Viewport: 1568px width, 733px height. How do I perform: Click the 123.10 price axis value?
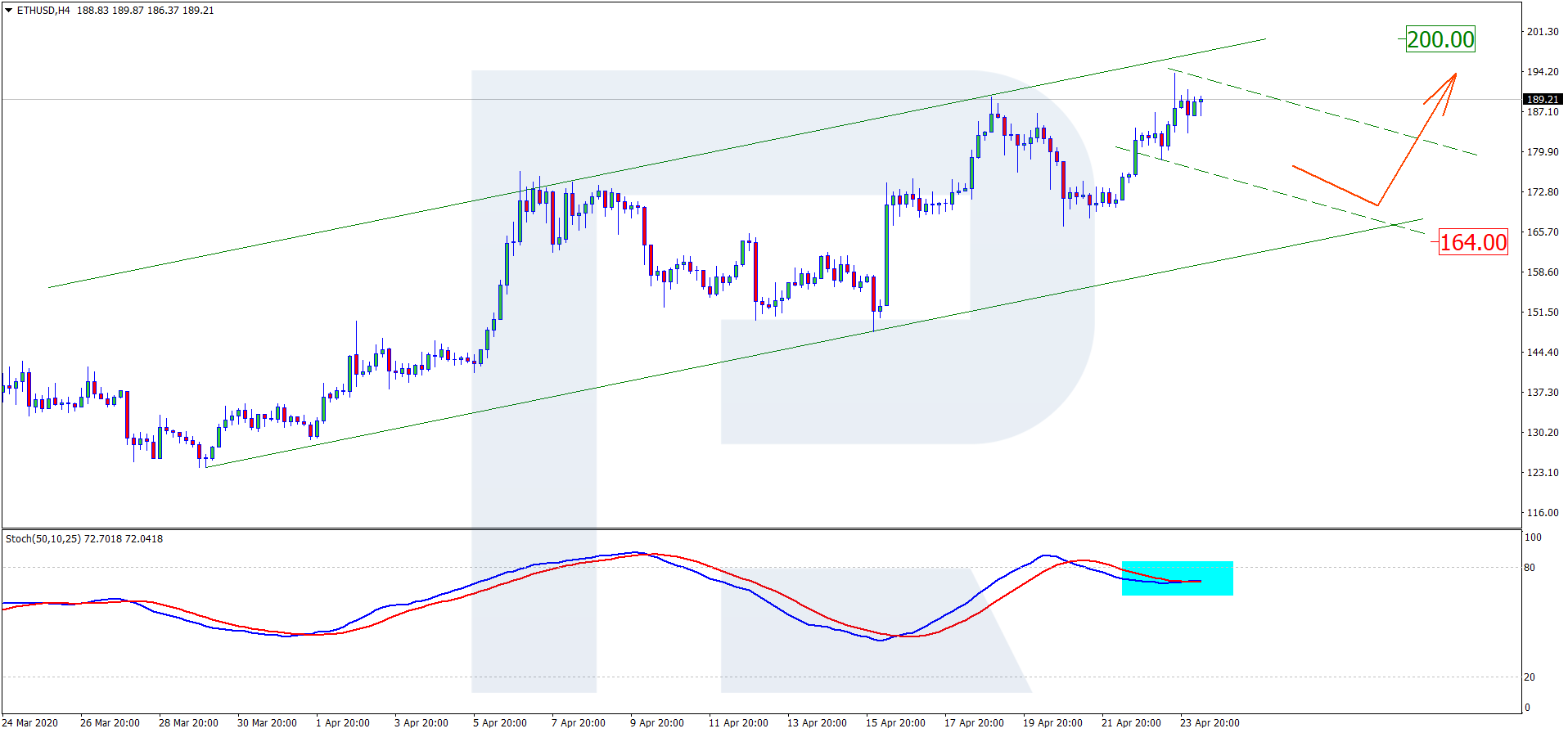tap(1543, 473)
